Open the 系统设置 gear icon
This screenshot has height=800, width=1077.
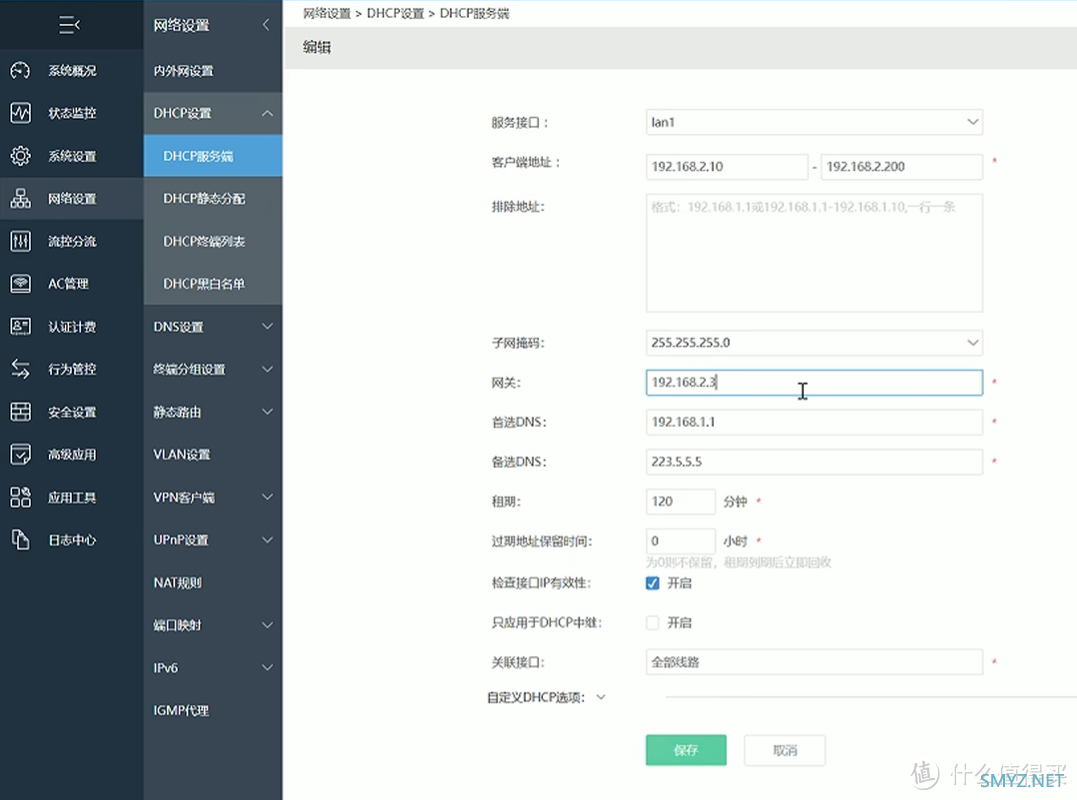pyautogui.click(x=21, y=156)
